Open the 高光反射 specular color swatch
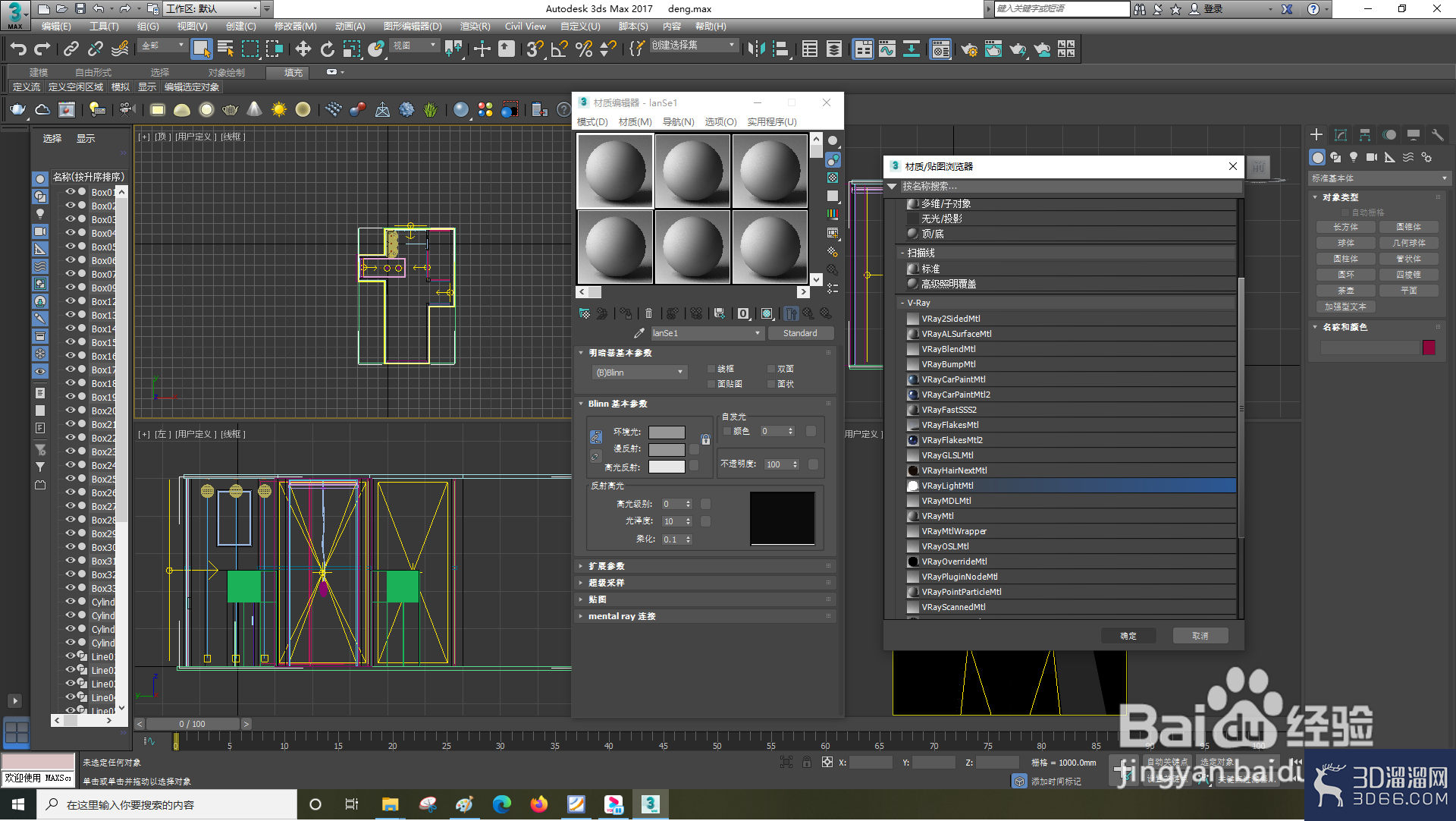Screen dimensions: 1456x821 [667, 467]
